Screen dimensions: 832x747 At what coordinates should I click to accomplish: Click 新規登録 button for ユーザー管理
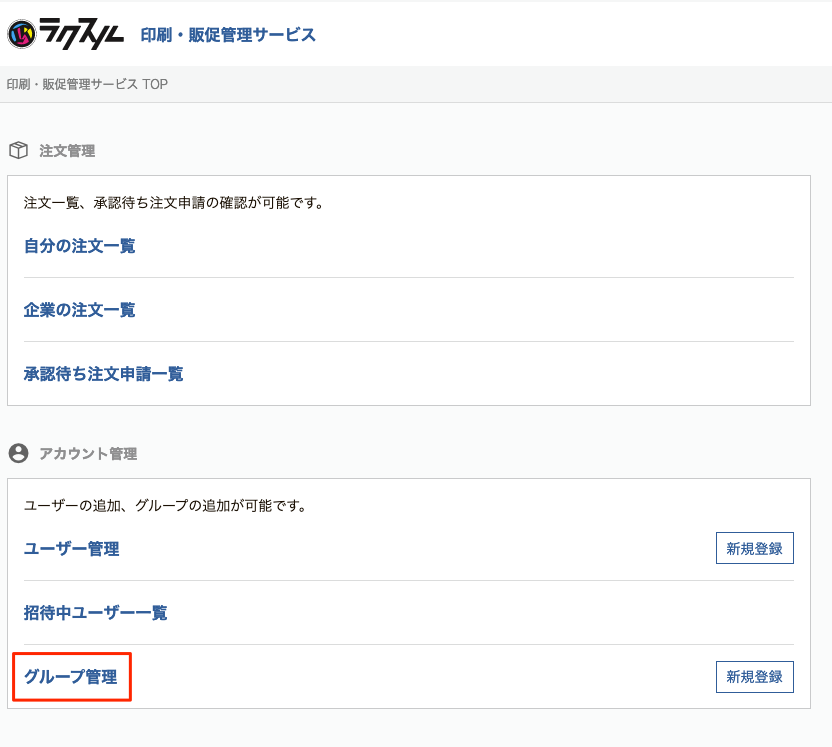755,548
